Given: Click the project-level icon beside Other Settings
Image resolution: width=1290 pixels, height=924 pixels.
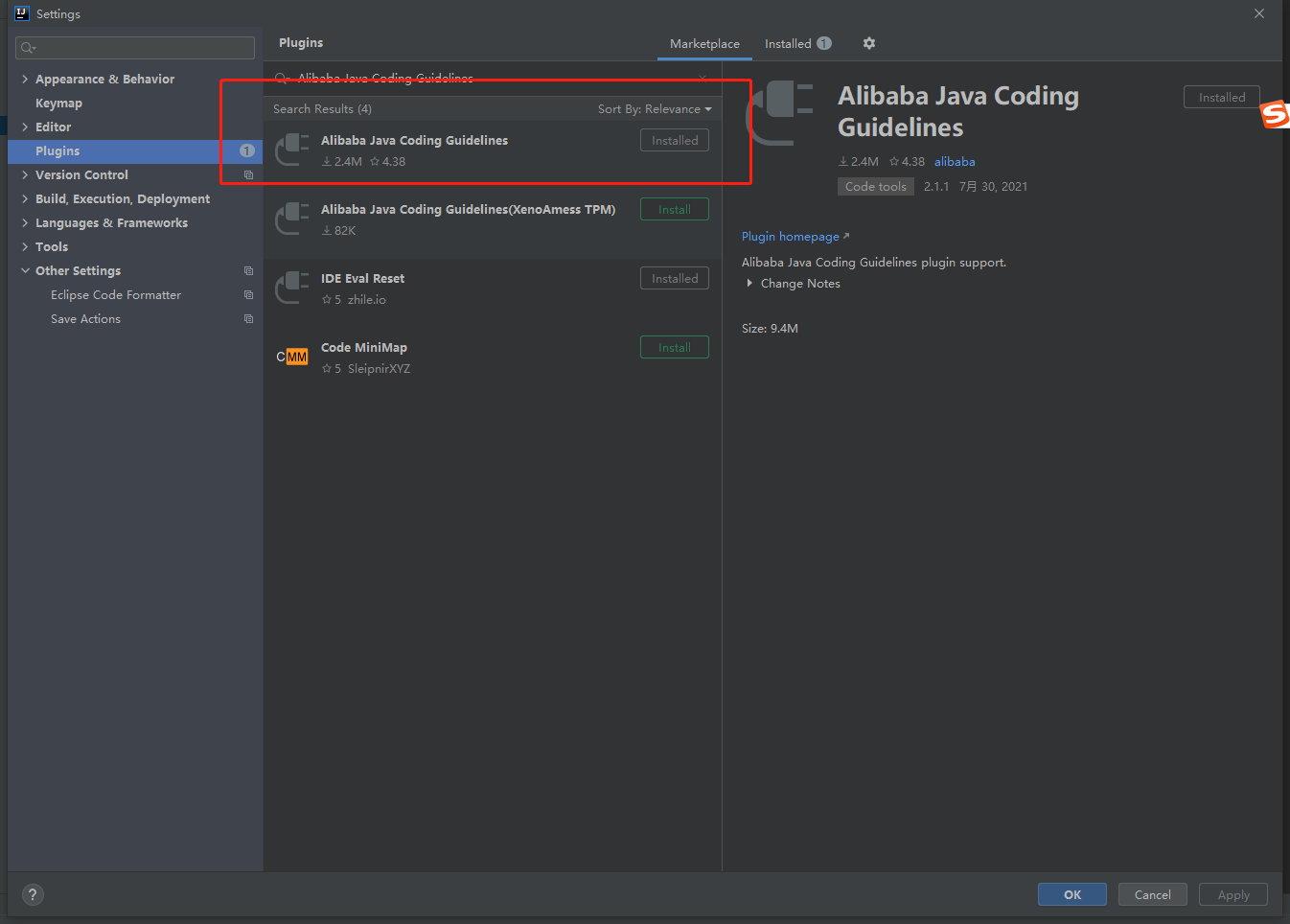Looking at the screenshot, I should (x=248, y=271).
